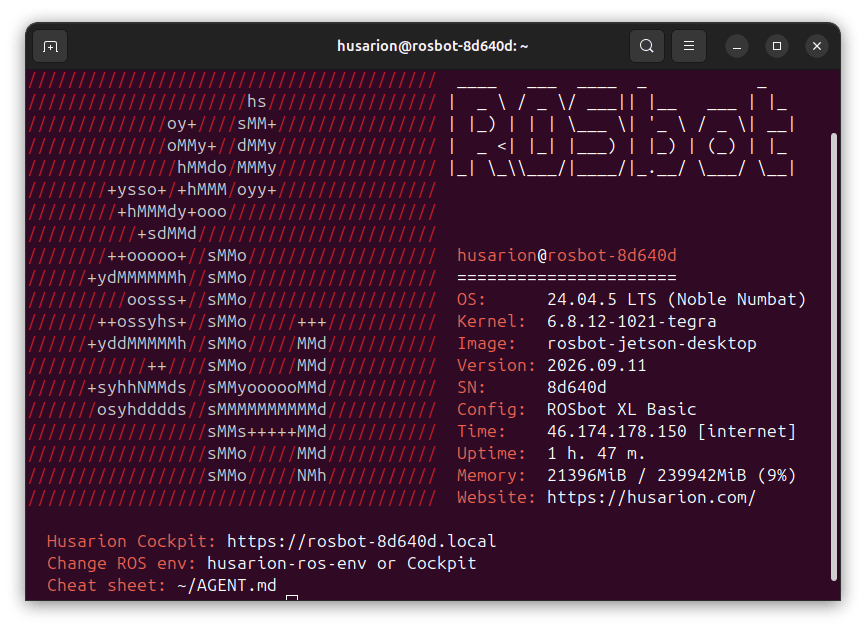866x629 pixels.
Task: Click the OS value 24.04.5 LTS (Noble Numbat)
Action: click(x=677, y=299)
